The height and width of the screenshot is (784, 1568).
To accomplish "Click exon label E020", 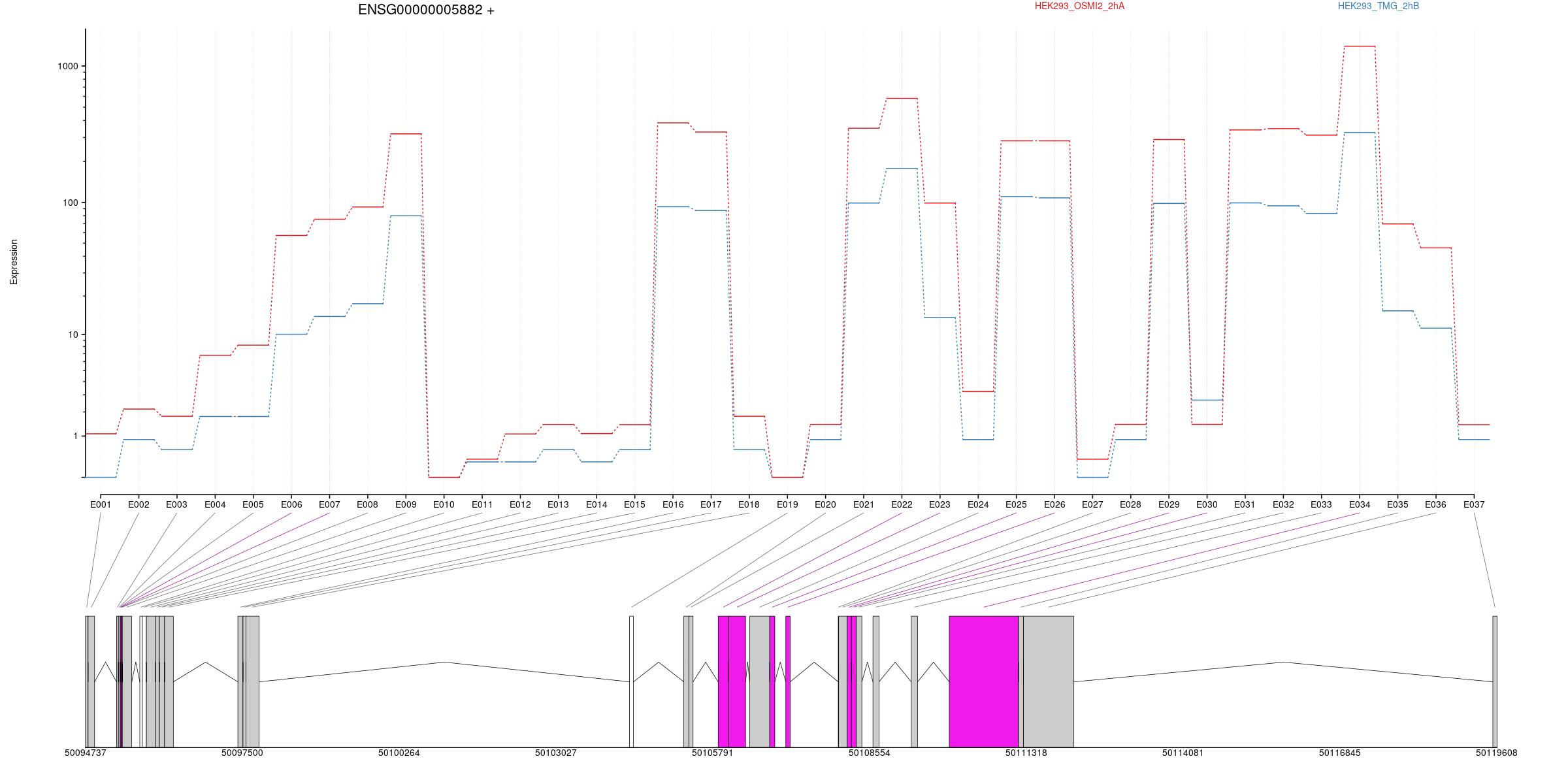I will coord(825,504).
